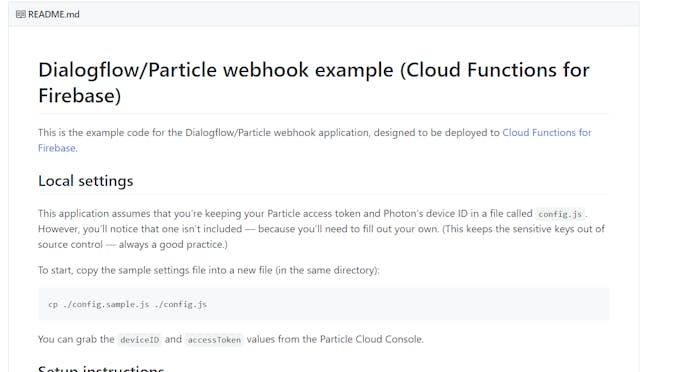Click the ./config.js destination in the code block
Viewport: 680px width, 372px height.
(x=180, y=304)
